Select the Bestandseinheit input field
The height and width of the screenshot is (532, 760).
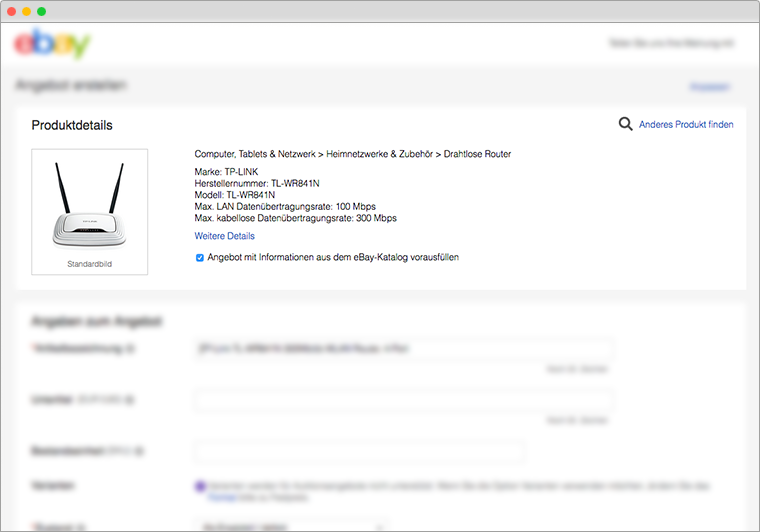[359, 452]
